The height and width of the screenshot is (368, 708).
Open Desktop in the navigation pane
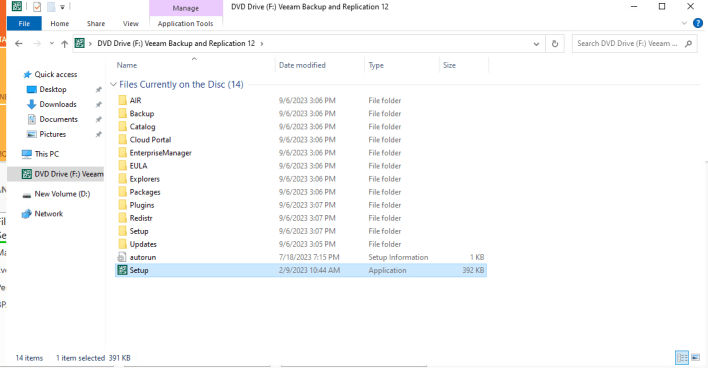[53, 89]
